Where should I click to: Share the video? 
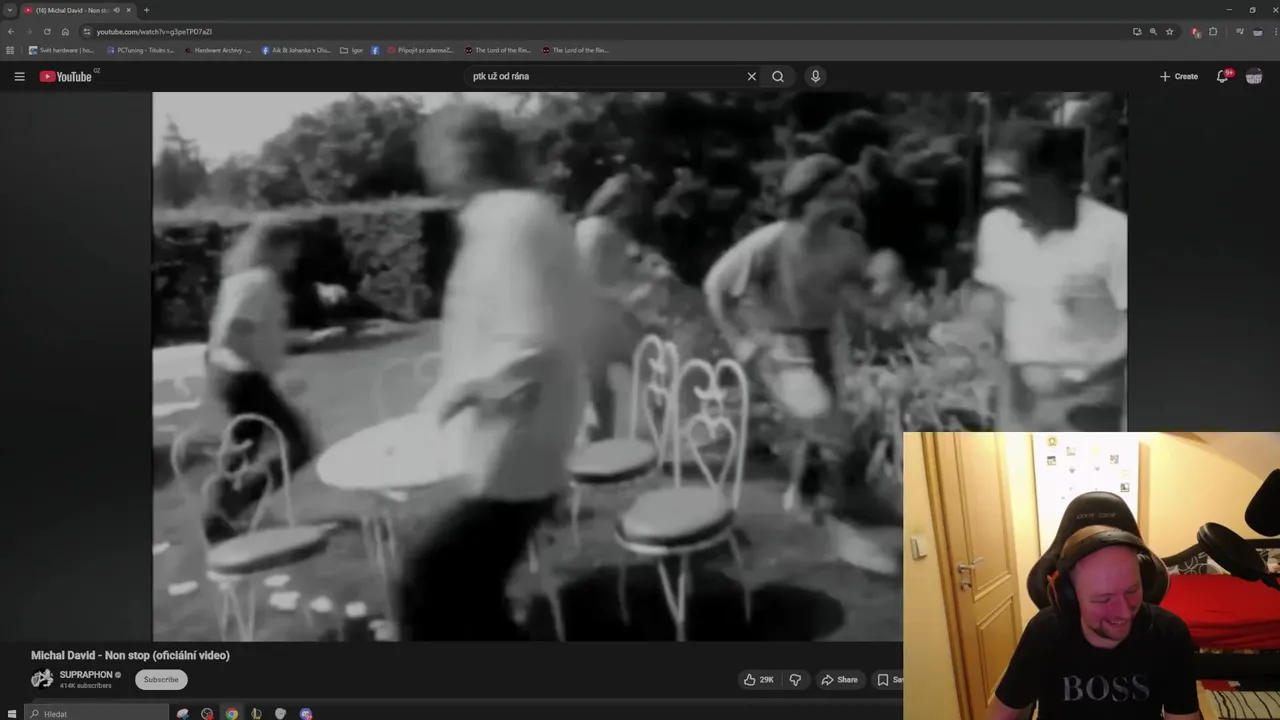(840, 679)
